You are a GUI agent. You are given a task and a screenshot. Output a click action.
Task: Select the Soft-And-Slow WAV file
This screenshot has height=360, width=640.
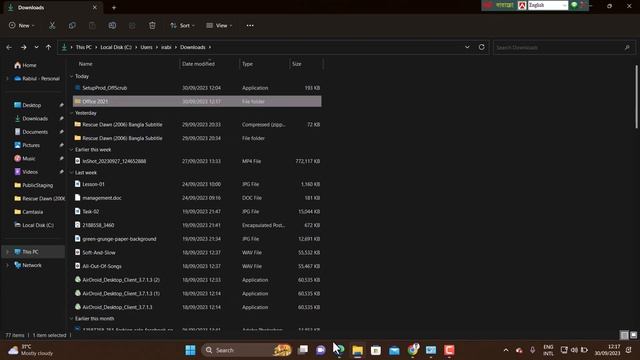(197, 253)
